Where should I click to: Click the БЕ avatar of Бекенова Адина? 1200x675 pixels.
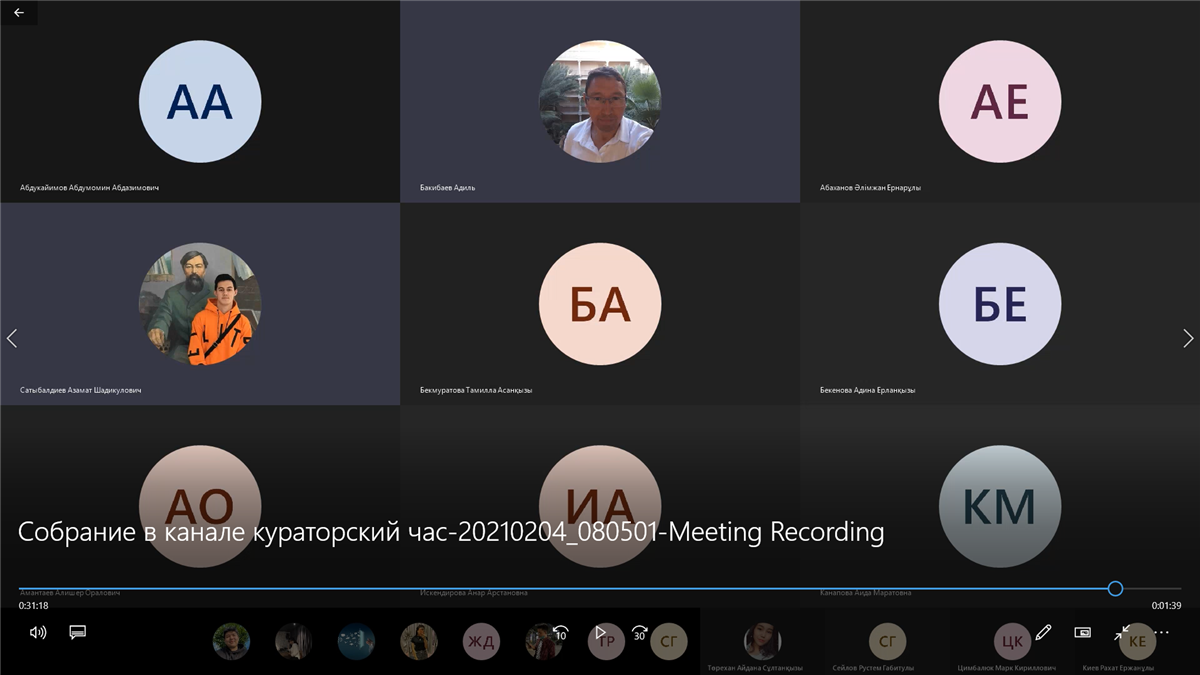1000,304
